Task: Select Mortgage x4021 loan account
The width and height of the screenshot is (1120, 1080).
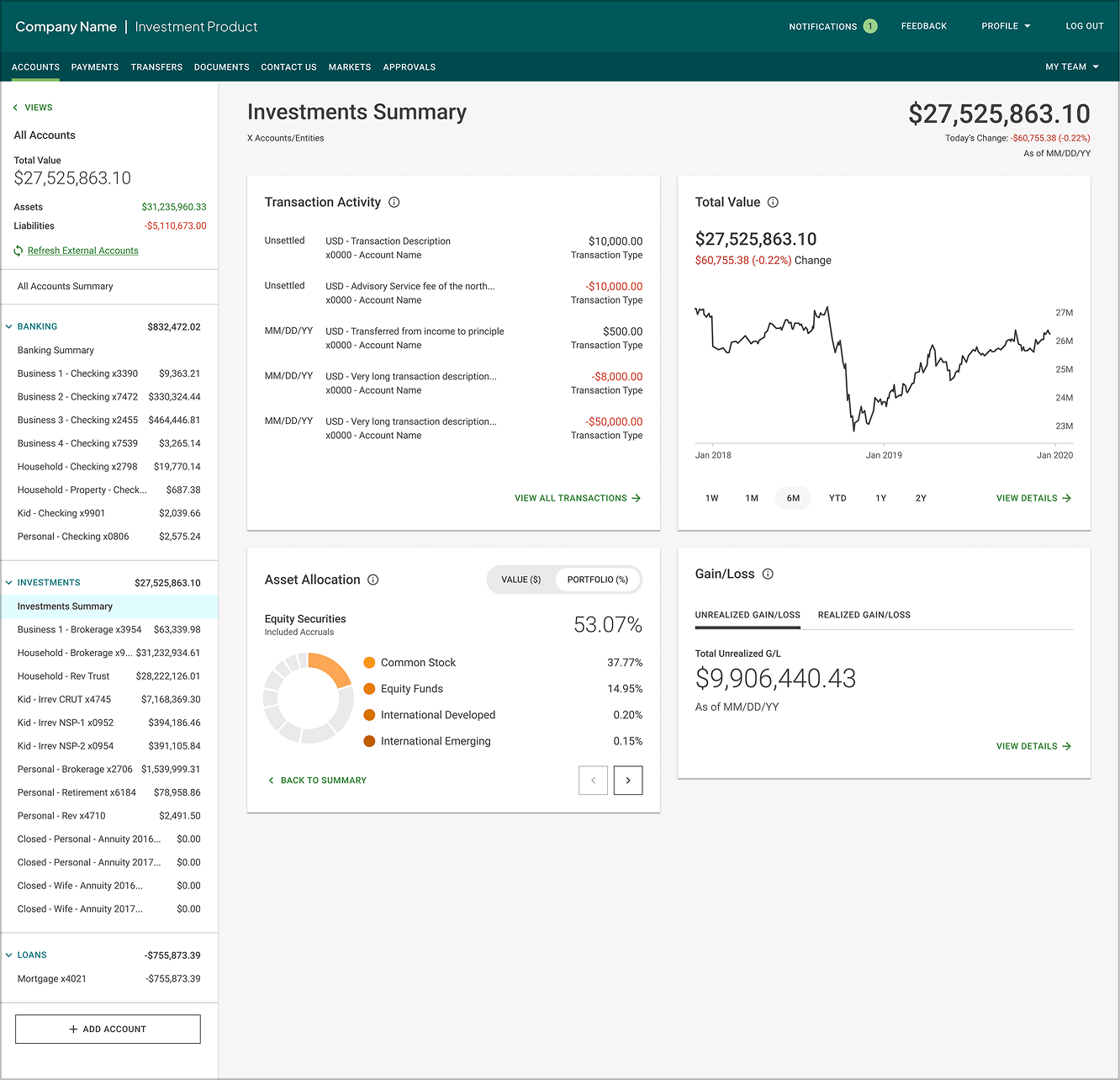Action: tap(109, 979)
